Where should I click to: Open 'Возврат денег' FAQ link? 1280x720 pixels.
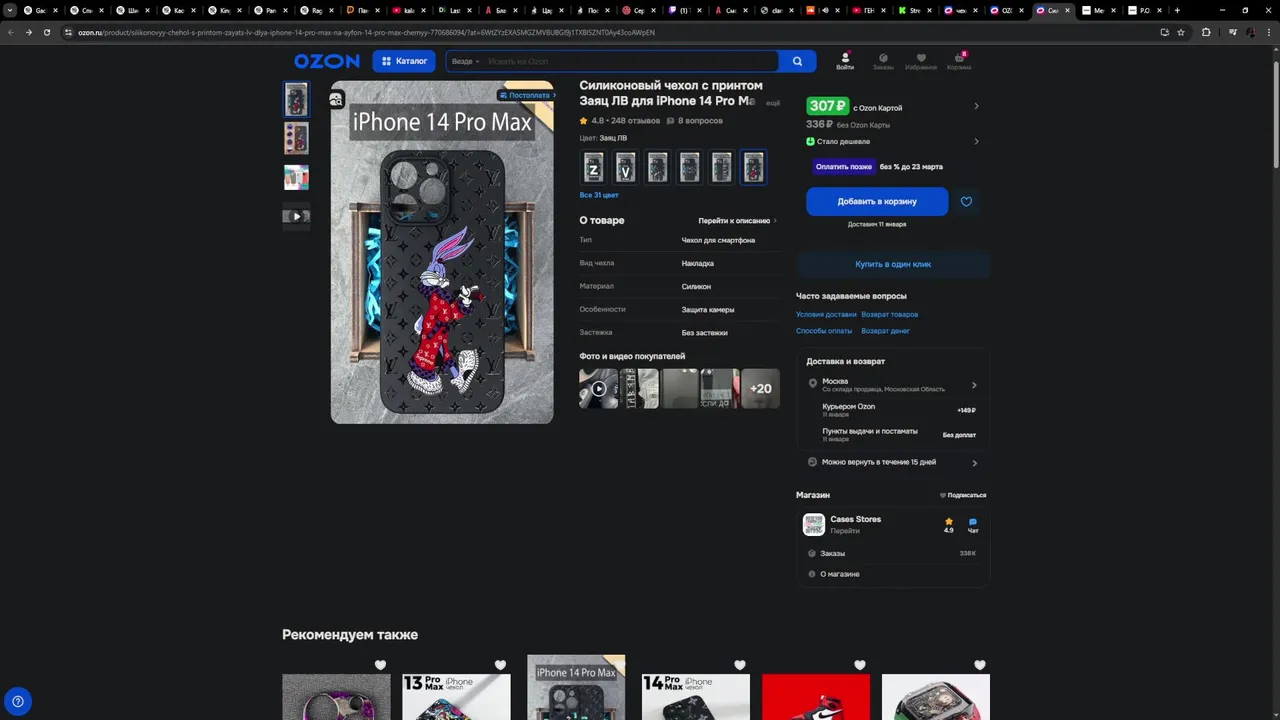[x=886, y=330]
